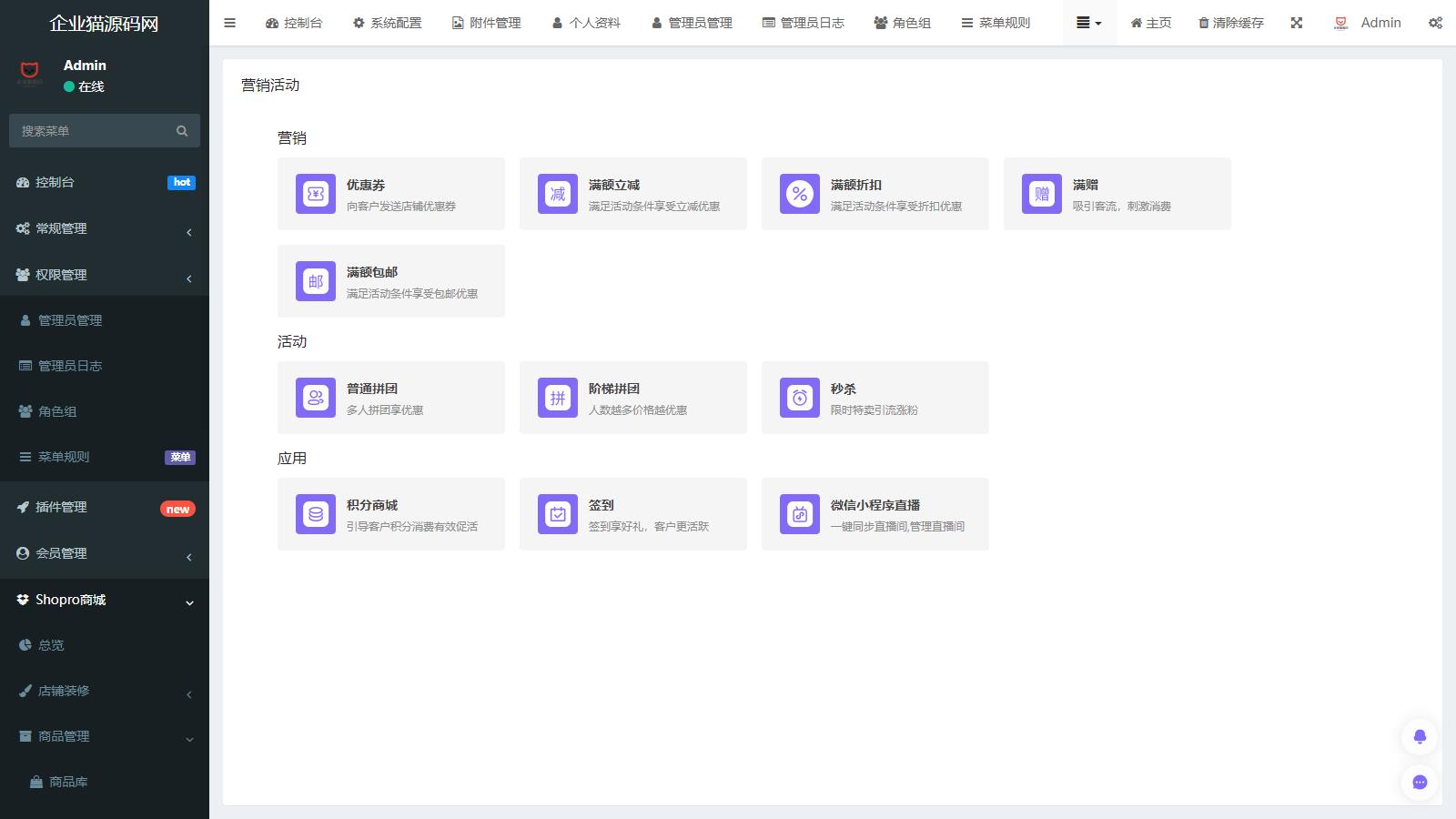The image size is (1456, 819).
Task: Click 清除缓存 to clear the cache
Action: [x=1230, y=23]
